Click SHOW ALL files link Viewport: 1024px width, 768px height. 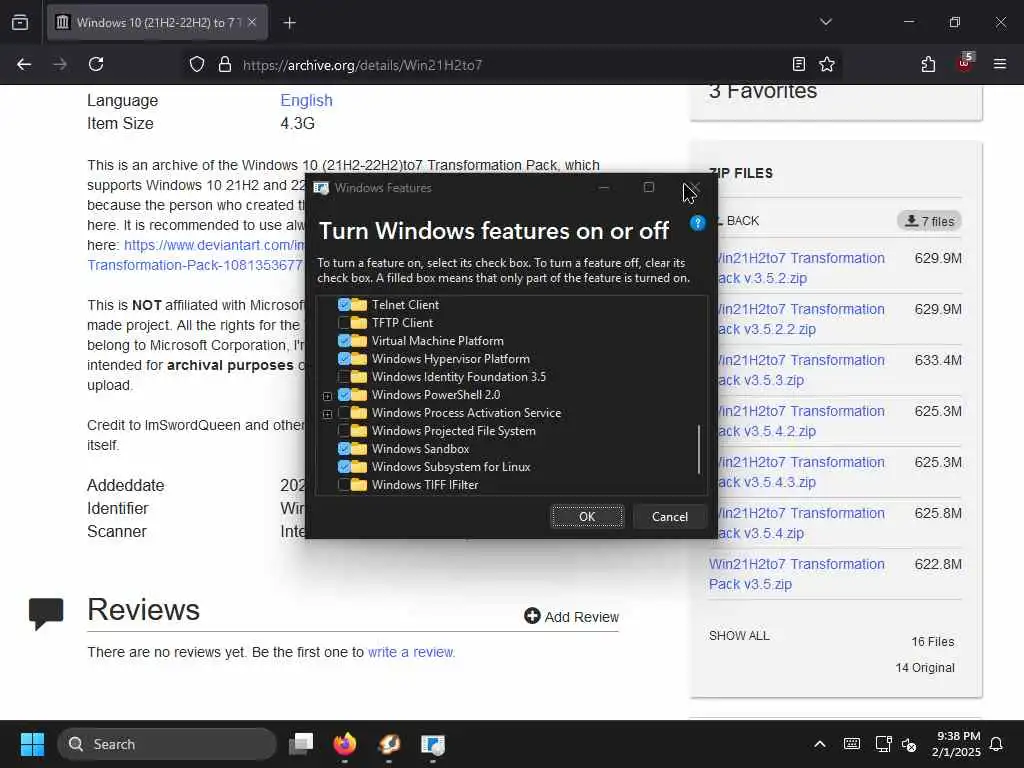(x=739, y=636)
